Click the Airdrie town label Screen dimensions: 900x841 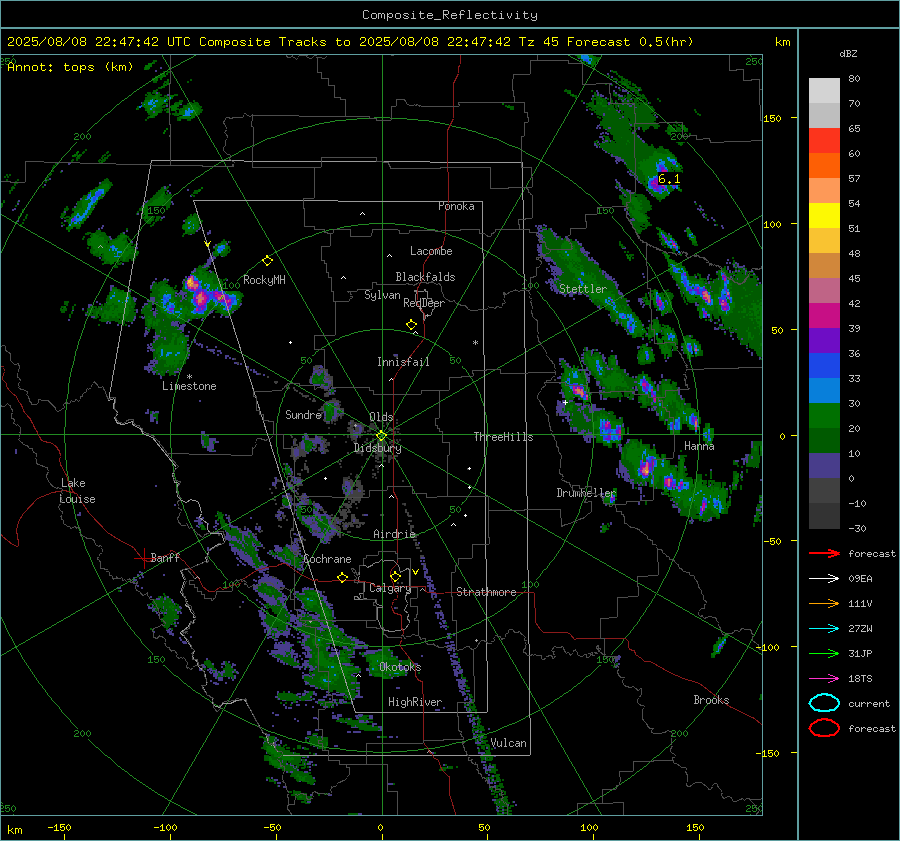click(x=394, y=534)
